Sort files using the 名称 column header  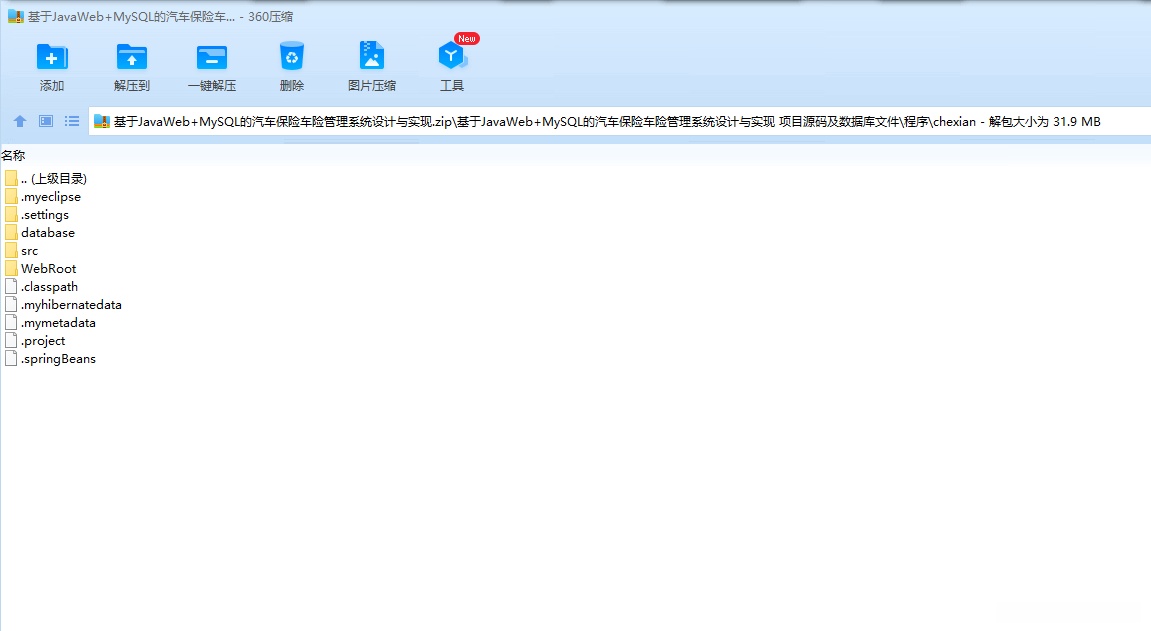pos(14,155)
